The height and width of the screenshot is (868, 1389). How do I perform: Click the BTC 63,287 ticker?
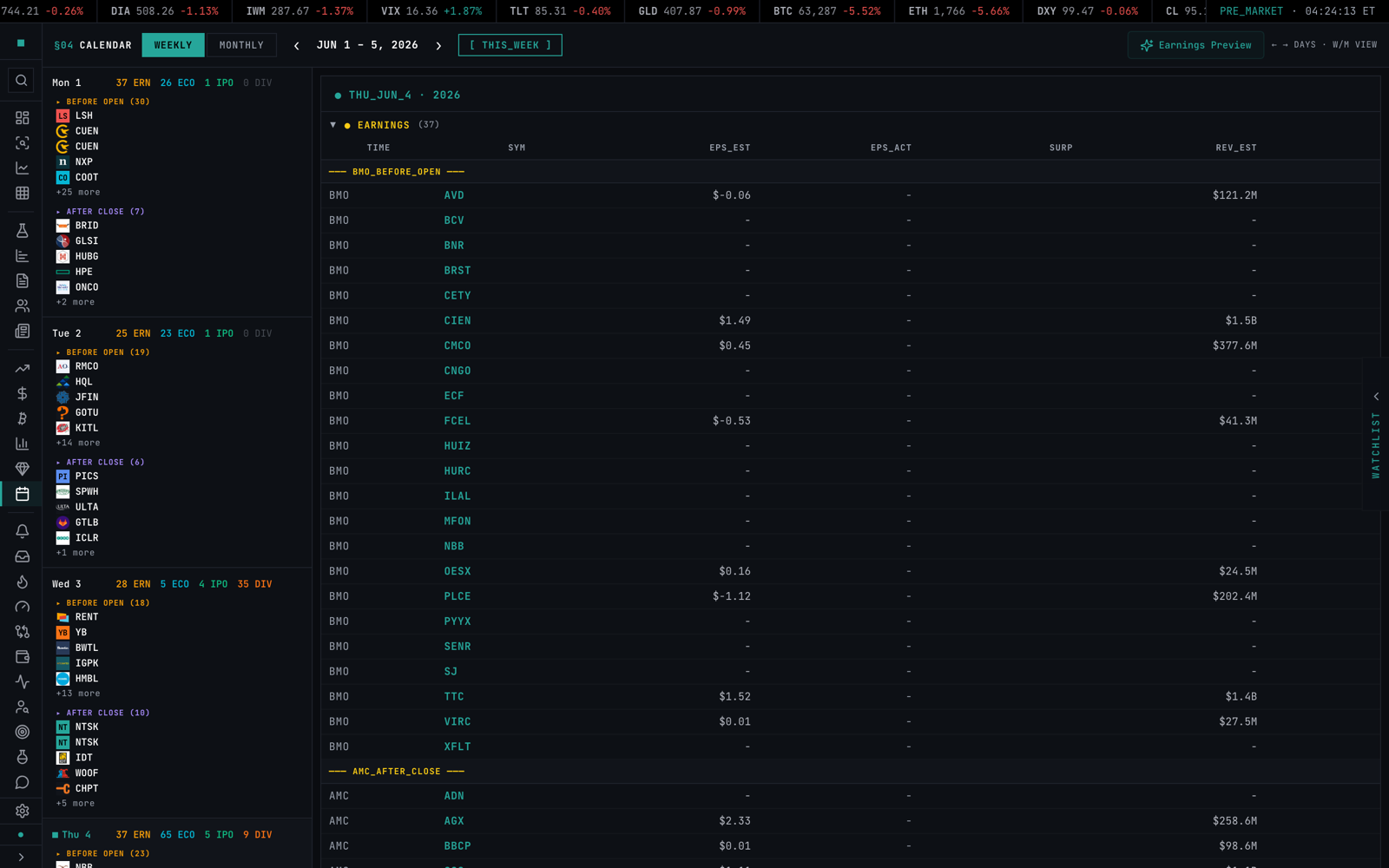tap(826, 11)
